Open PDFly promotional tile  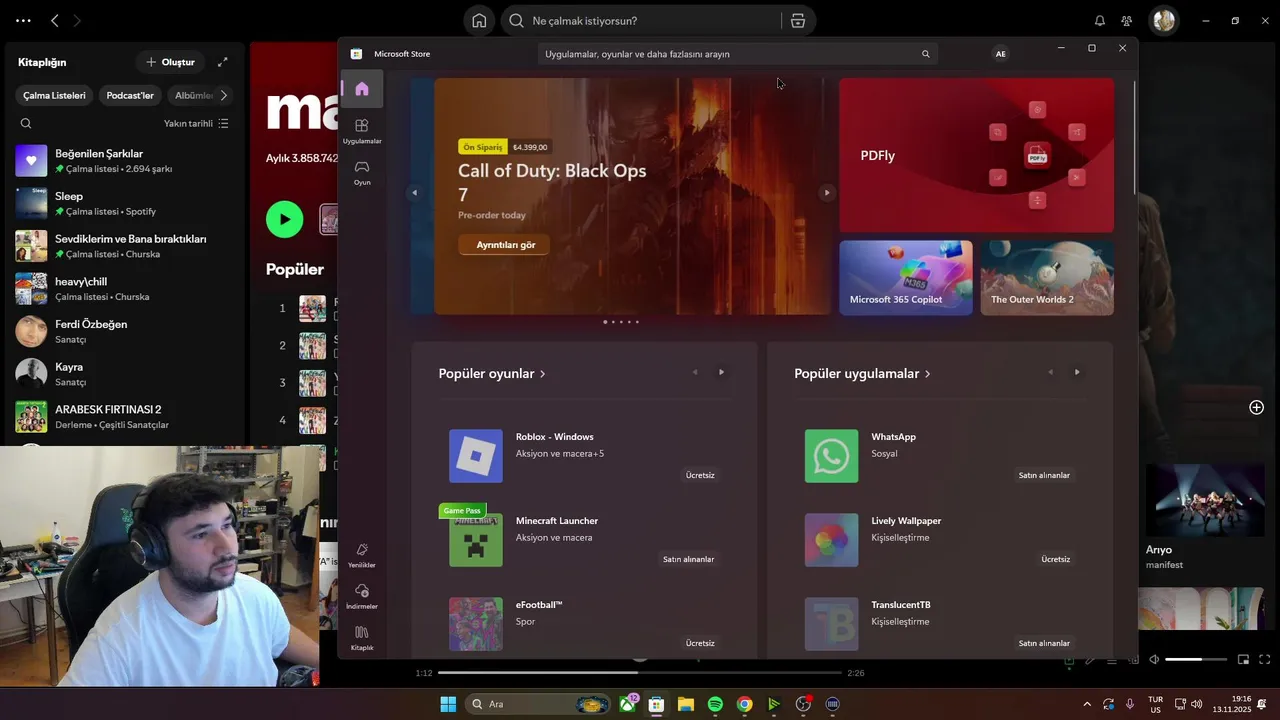976,155
